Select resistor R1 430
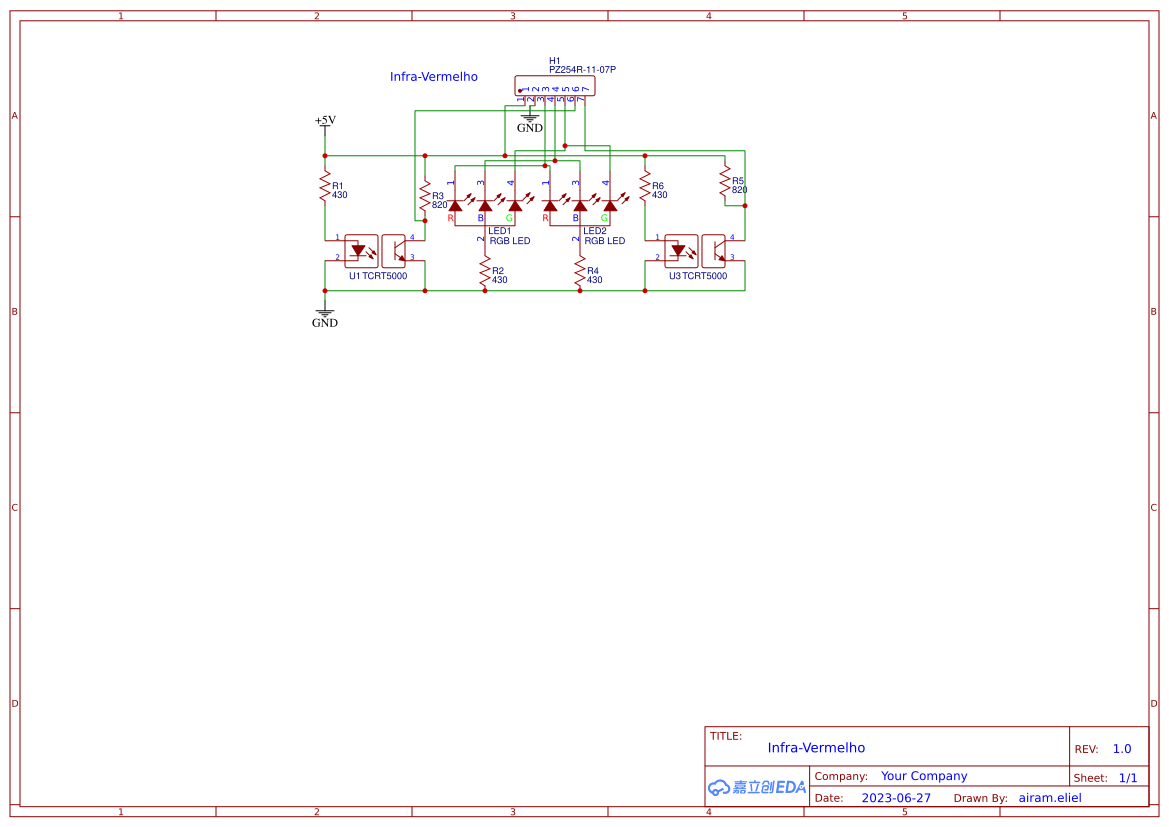The width and height of the screenshot is (1169, 827). click(324, 187)
